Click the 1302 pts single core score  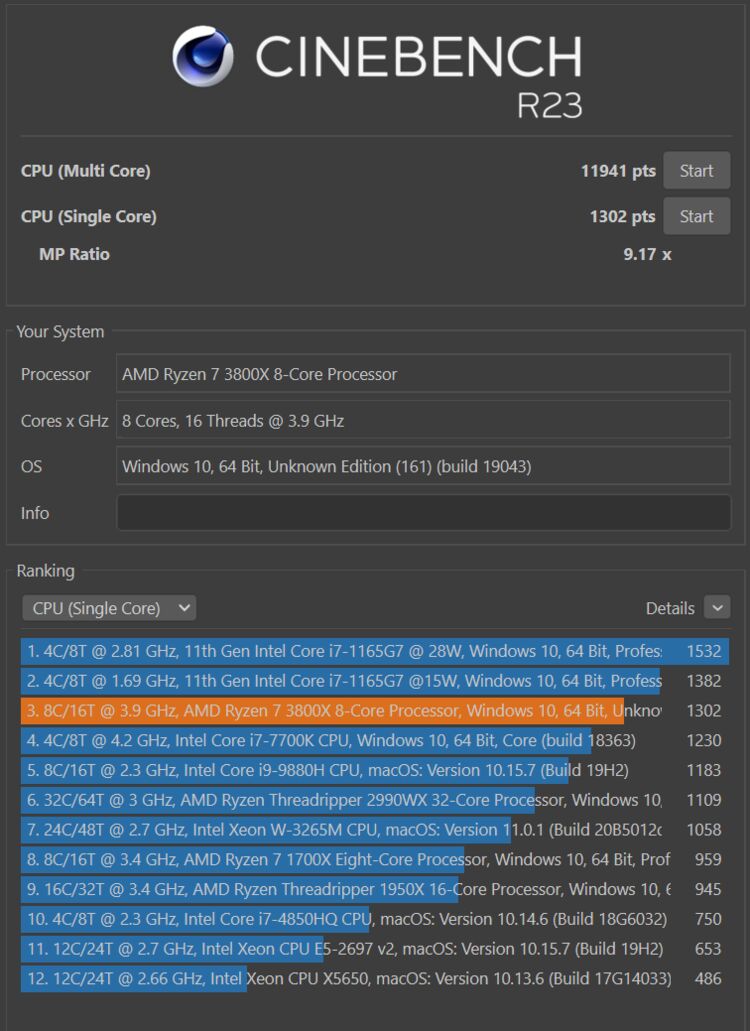(x=622, y=216)
